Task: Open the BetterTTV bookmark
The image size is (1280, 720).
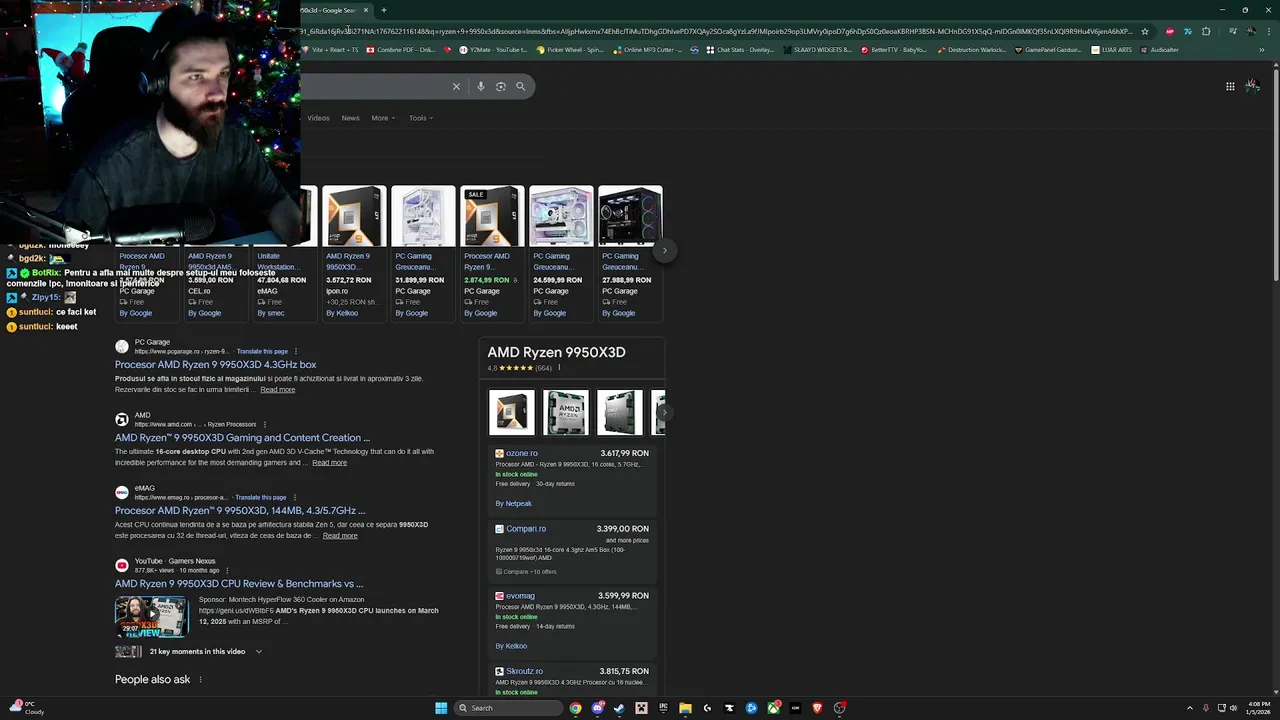Action: pyautogui.click(x=894, y=49)
